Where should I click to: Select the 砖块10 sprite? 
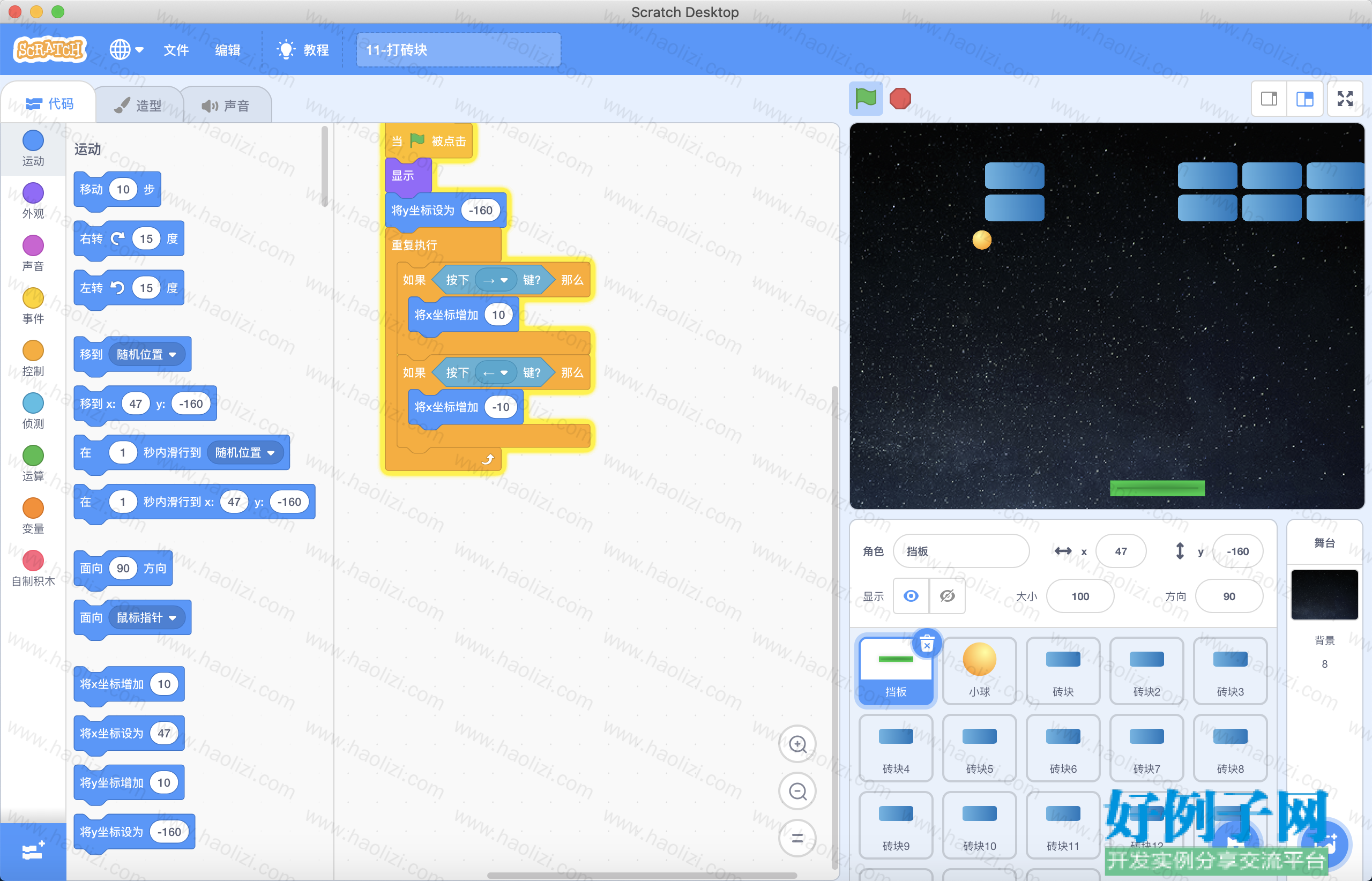click(980, 825)
